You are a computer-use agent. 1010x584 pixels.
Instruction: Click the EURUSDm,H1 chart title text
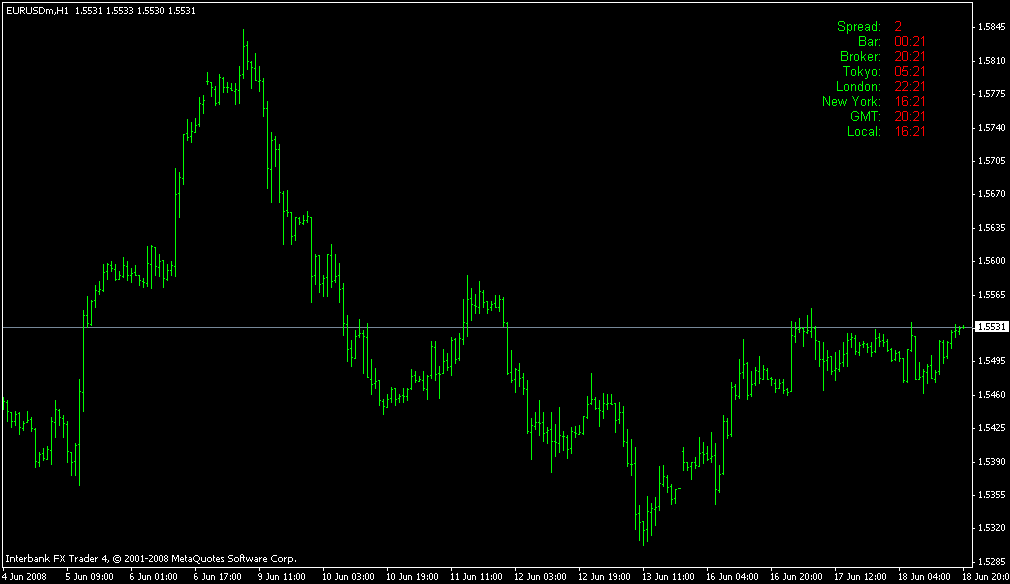pyautogui.click(x=37, y=11)
